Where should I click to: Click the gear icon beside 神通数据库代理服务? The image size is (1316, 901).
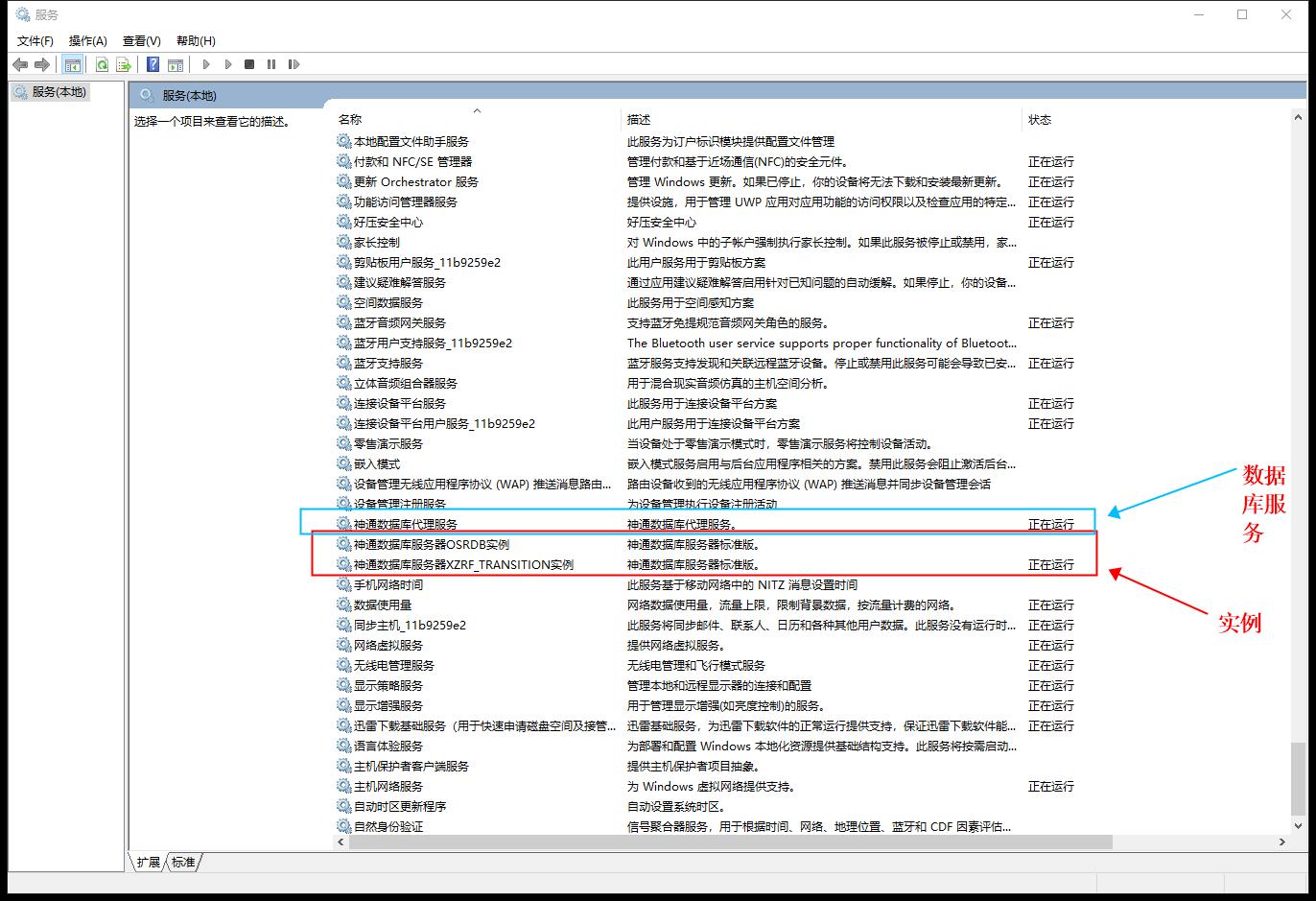(344, 524)
